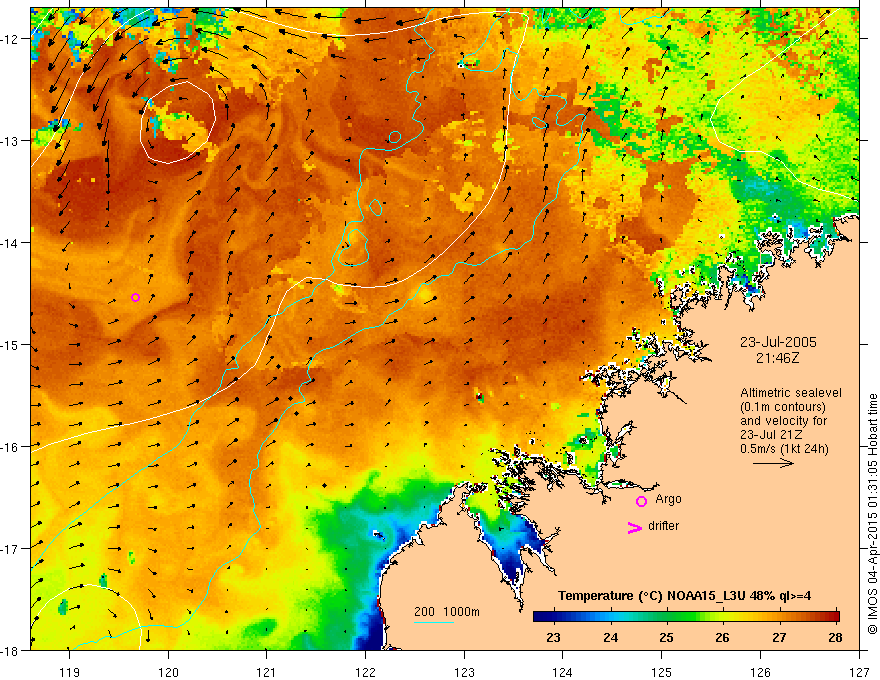Click the '21:46Z' time label
This screenshot has height=680, width=880.
[x=777, y=357]
